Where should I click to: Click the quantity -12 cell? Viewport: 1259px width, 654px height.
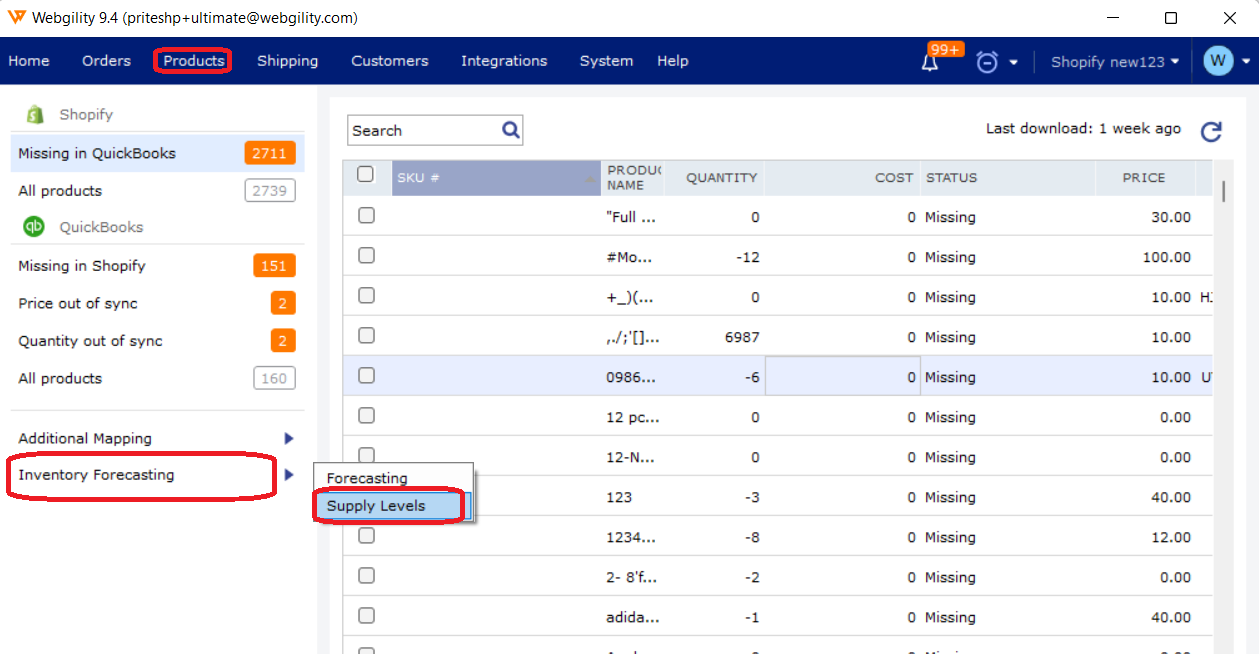(746, 257)
